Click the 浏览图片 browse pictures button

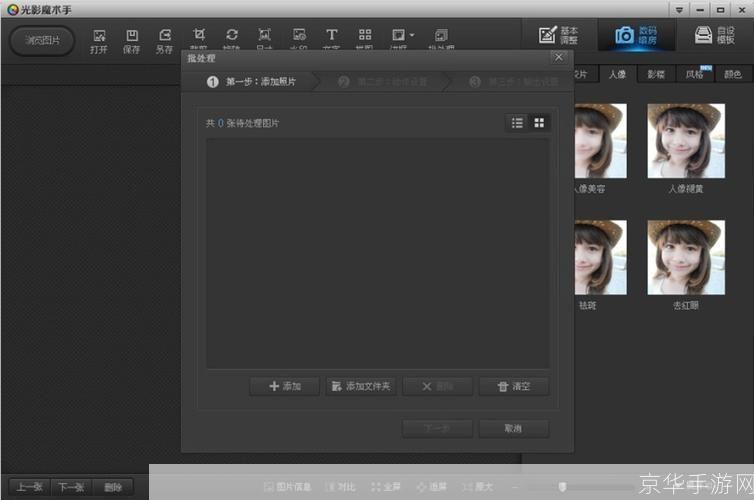42,40
